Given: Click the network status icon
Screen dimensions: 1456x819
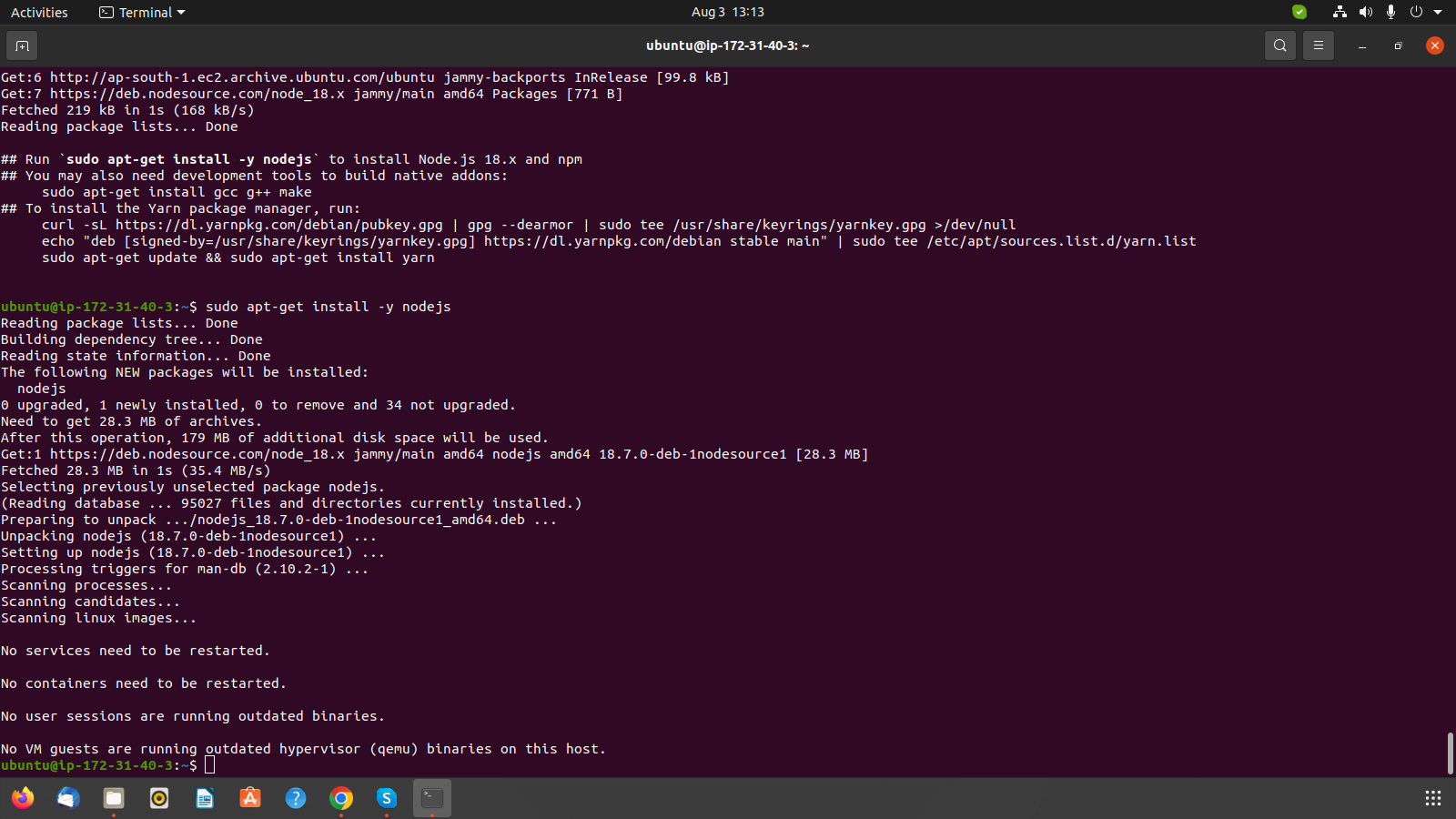Looking at the screenshot, I should 1340,12.
